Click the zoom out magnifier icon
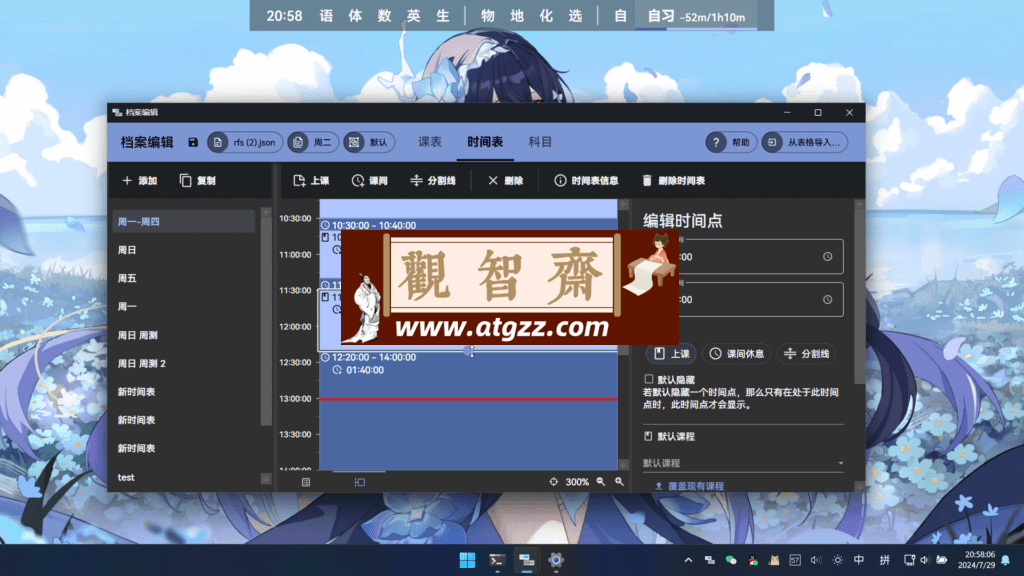 (x=601, y=481)
